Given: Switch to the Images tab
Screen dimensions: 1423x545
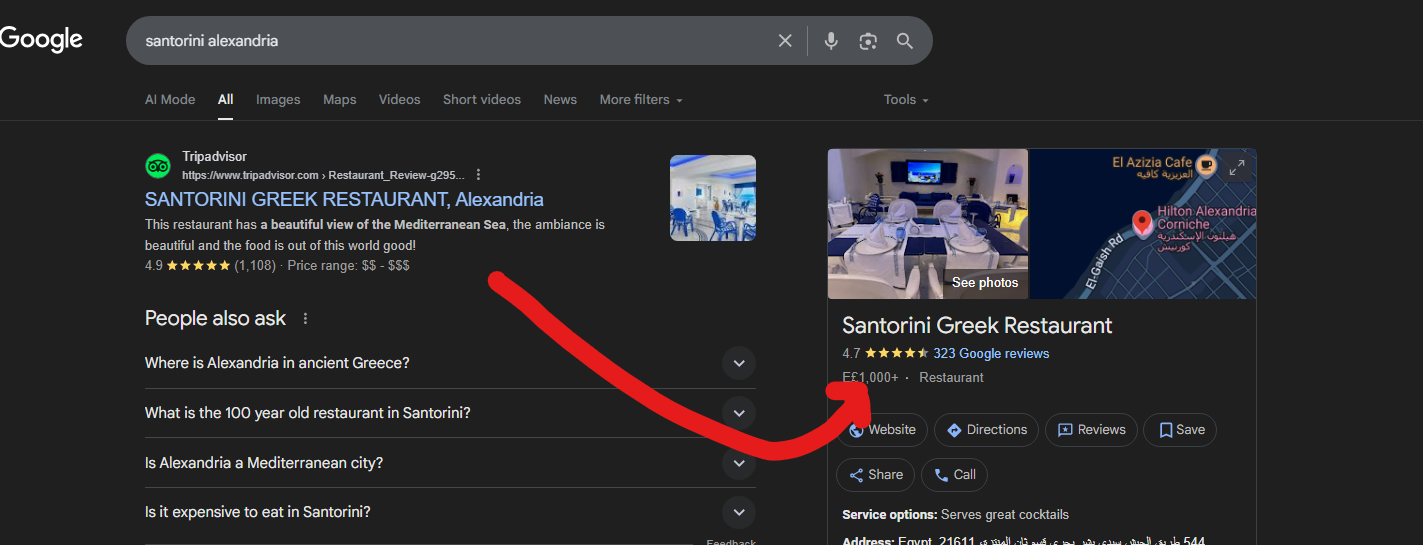Looking at the screenshot, I should (278, 100).
